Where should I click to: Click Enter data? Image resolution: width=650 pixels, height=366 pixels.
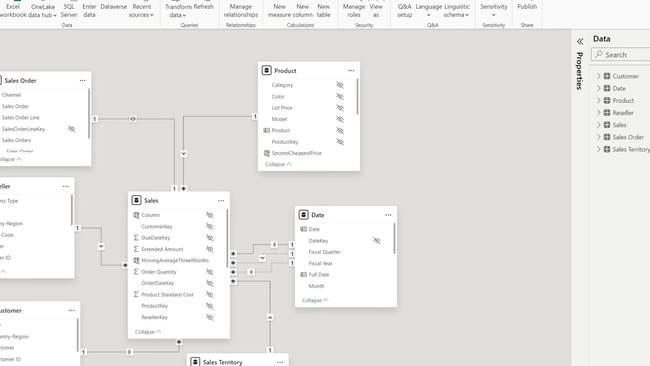[x=89, y=10]
